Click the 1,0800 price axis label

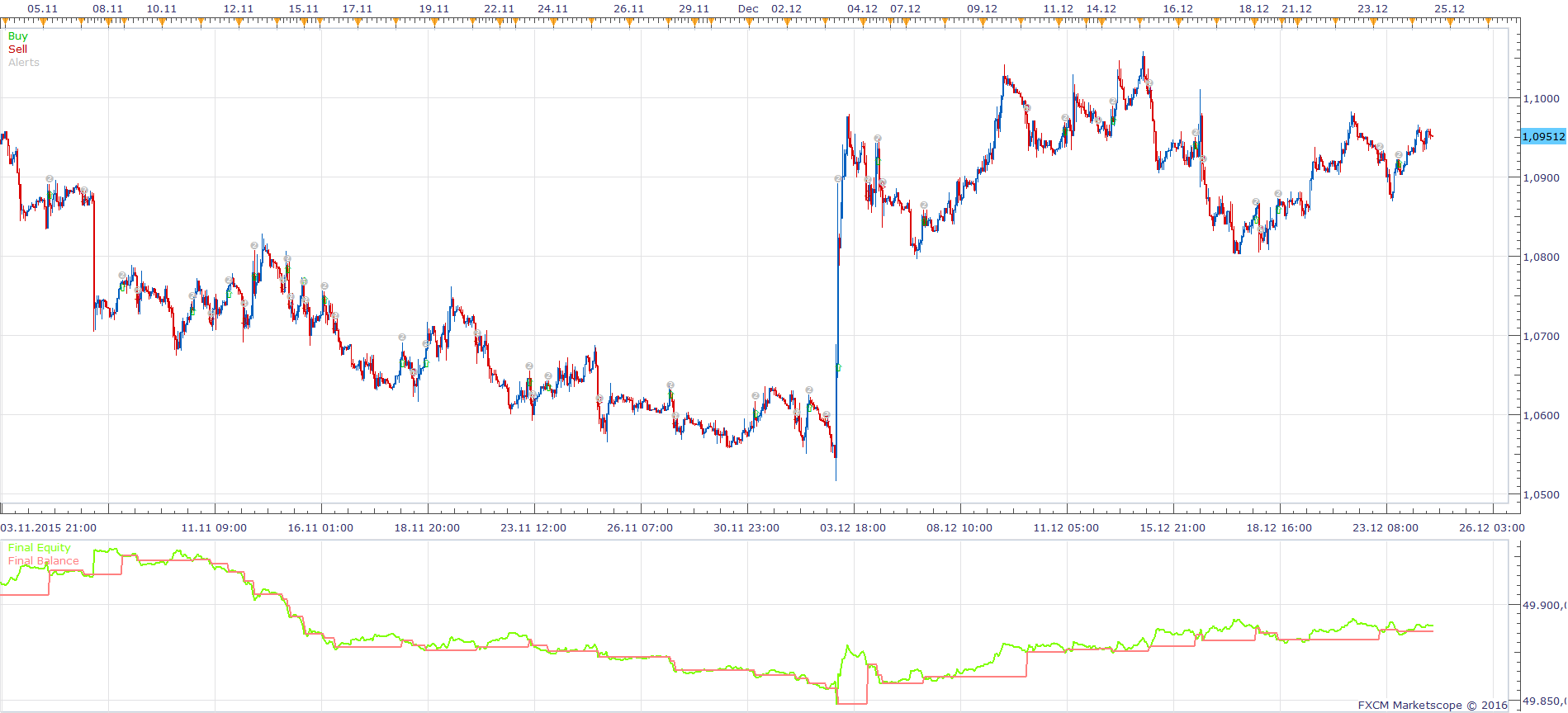tap(1542, 257)
